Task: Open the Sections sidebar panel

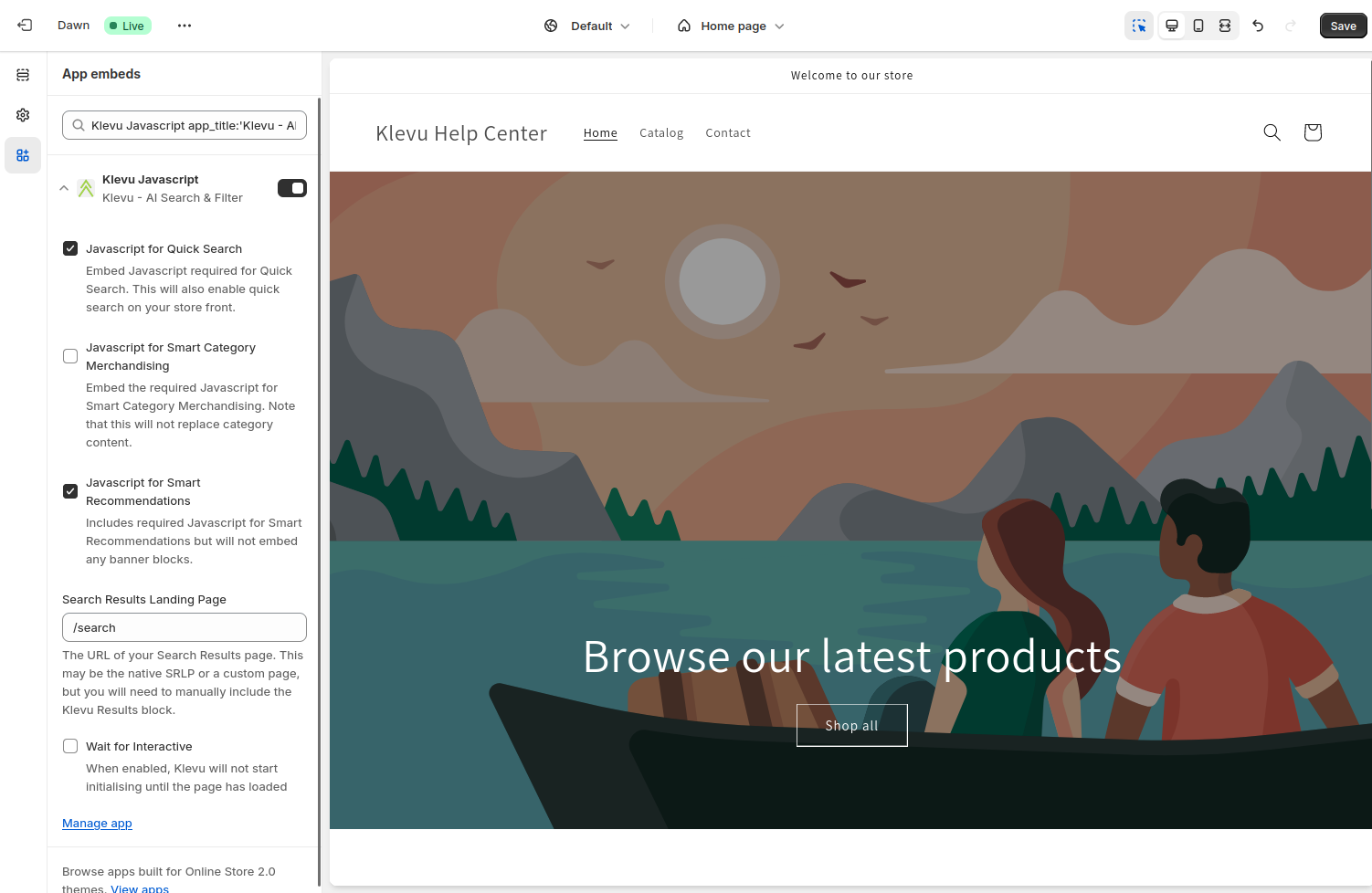Action: (23, 75)
